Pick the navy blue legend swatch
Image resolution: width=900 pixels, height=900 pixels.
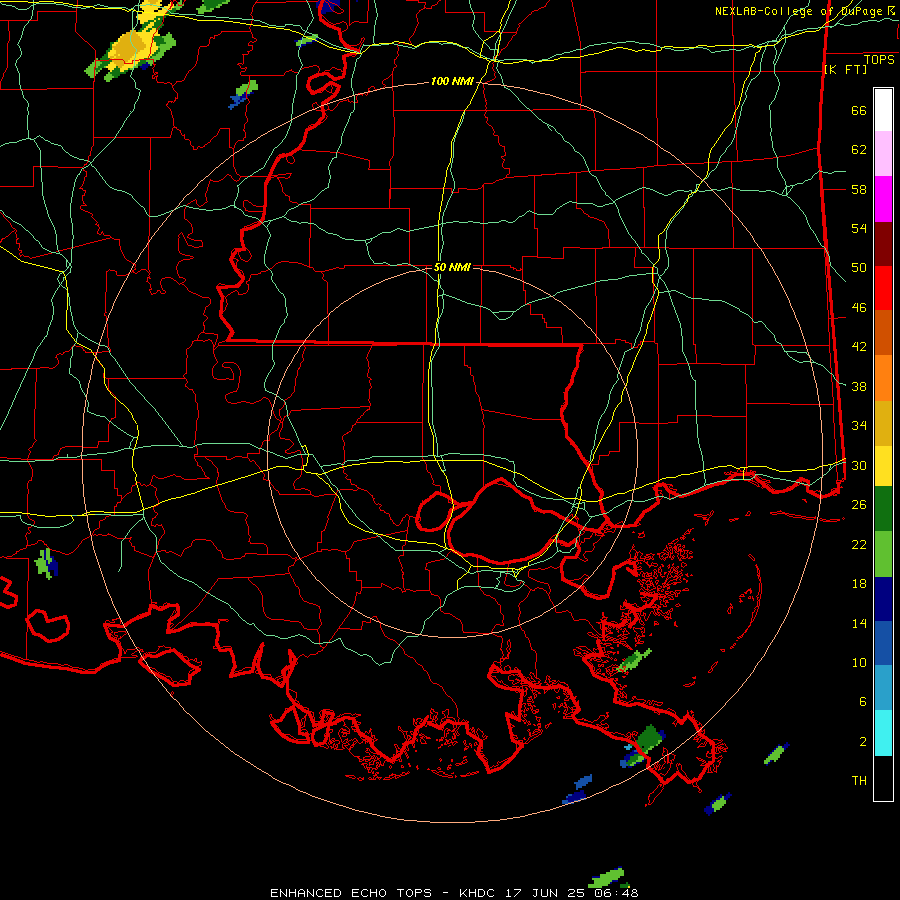click(883, 599)
